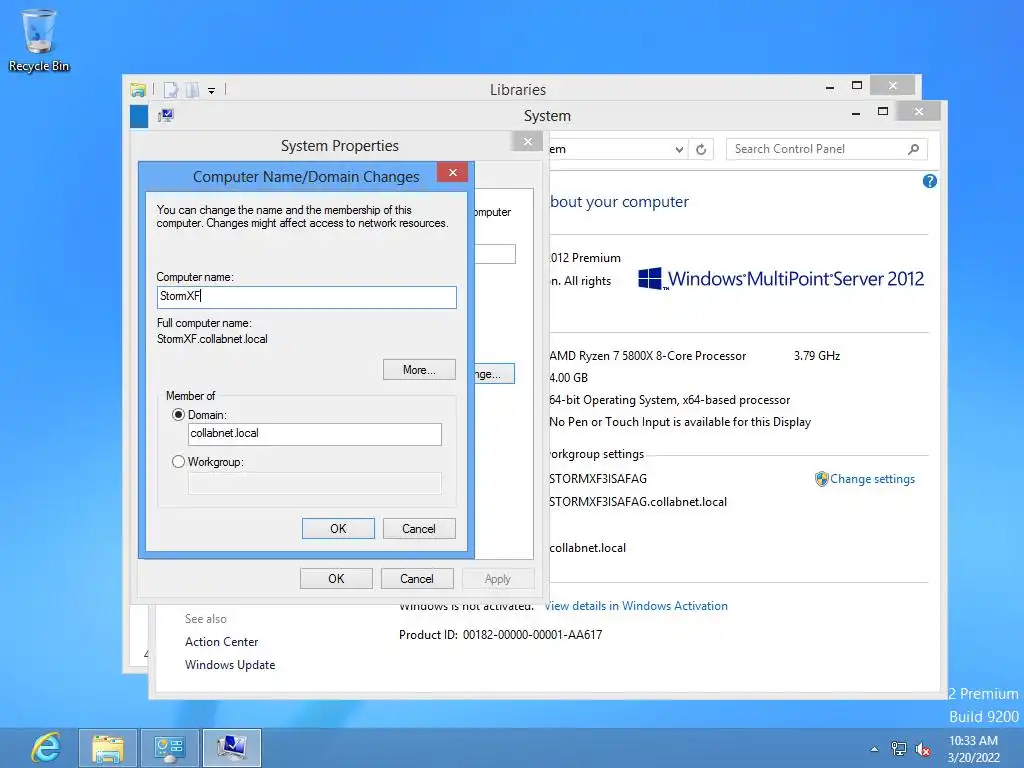The image size is (1024, 768).
Task: Click the Product ID 00182-00000-00001-AA617 text
Action: 500,634
